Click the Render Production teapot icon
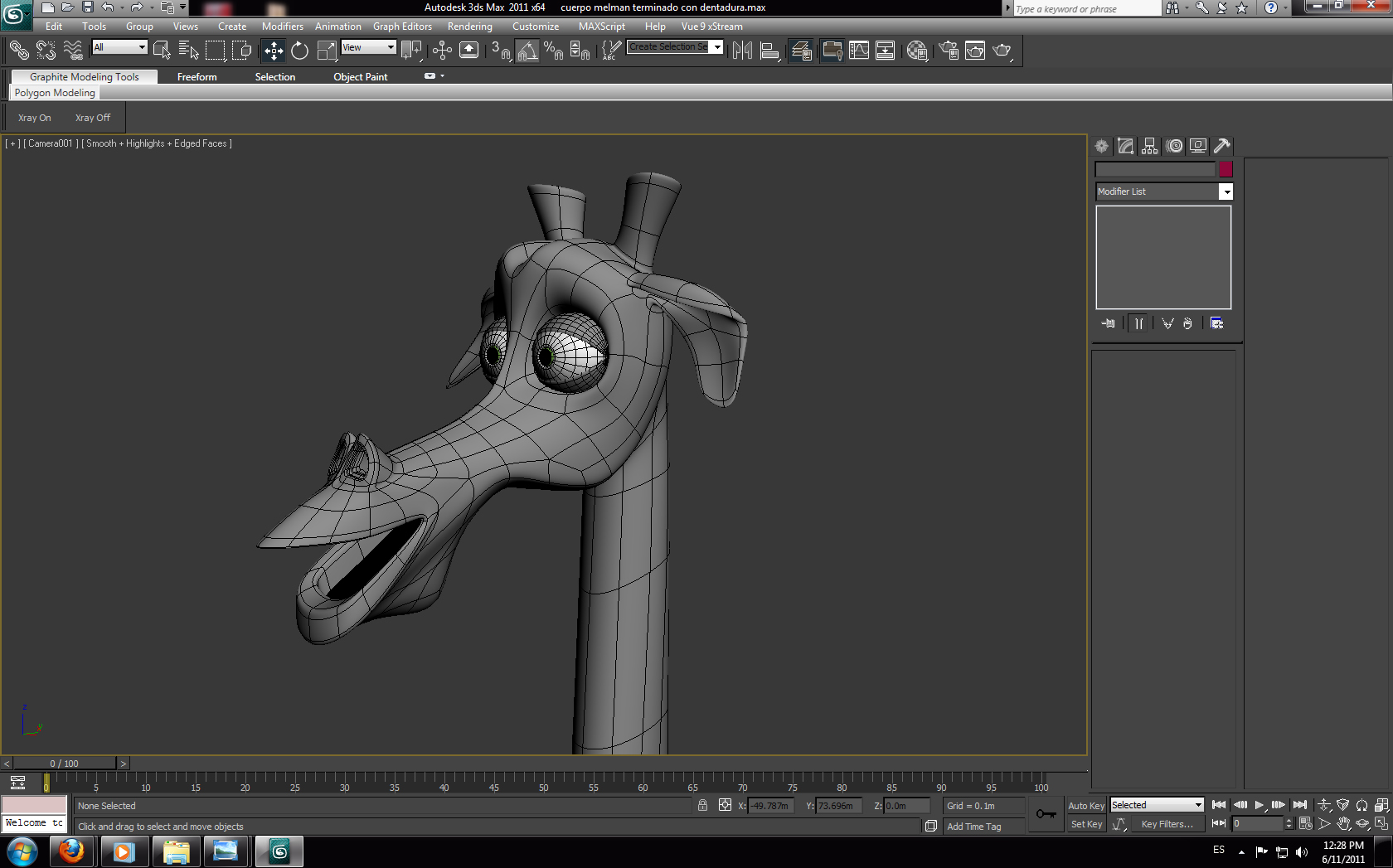 1002,51
